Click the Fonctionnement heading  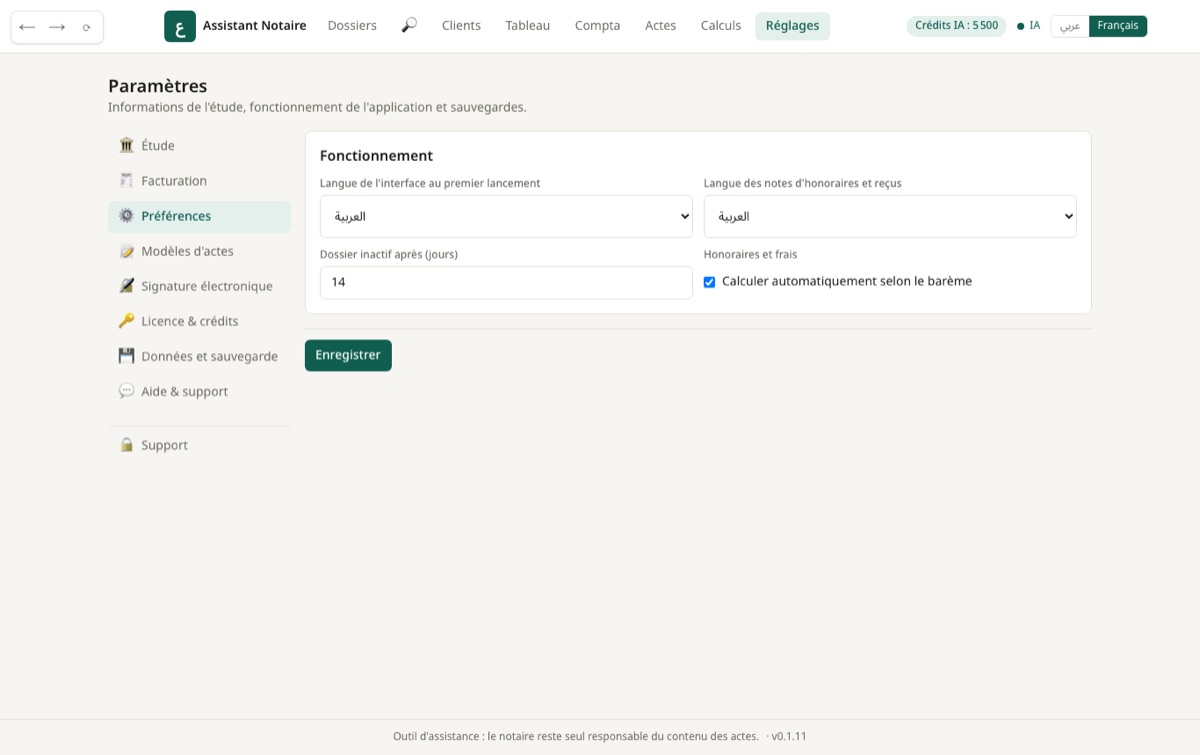pos(376,156)
